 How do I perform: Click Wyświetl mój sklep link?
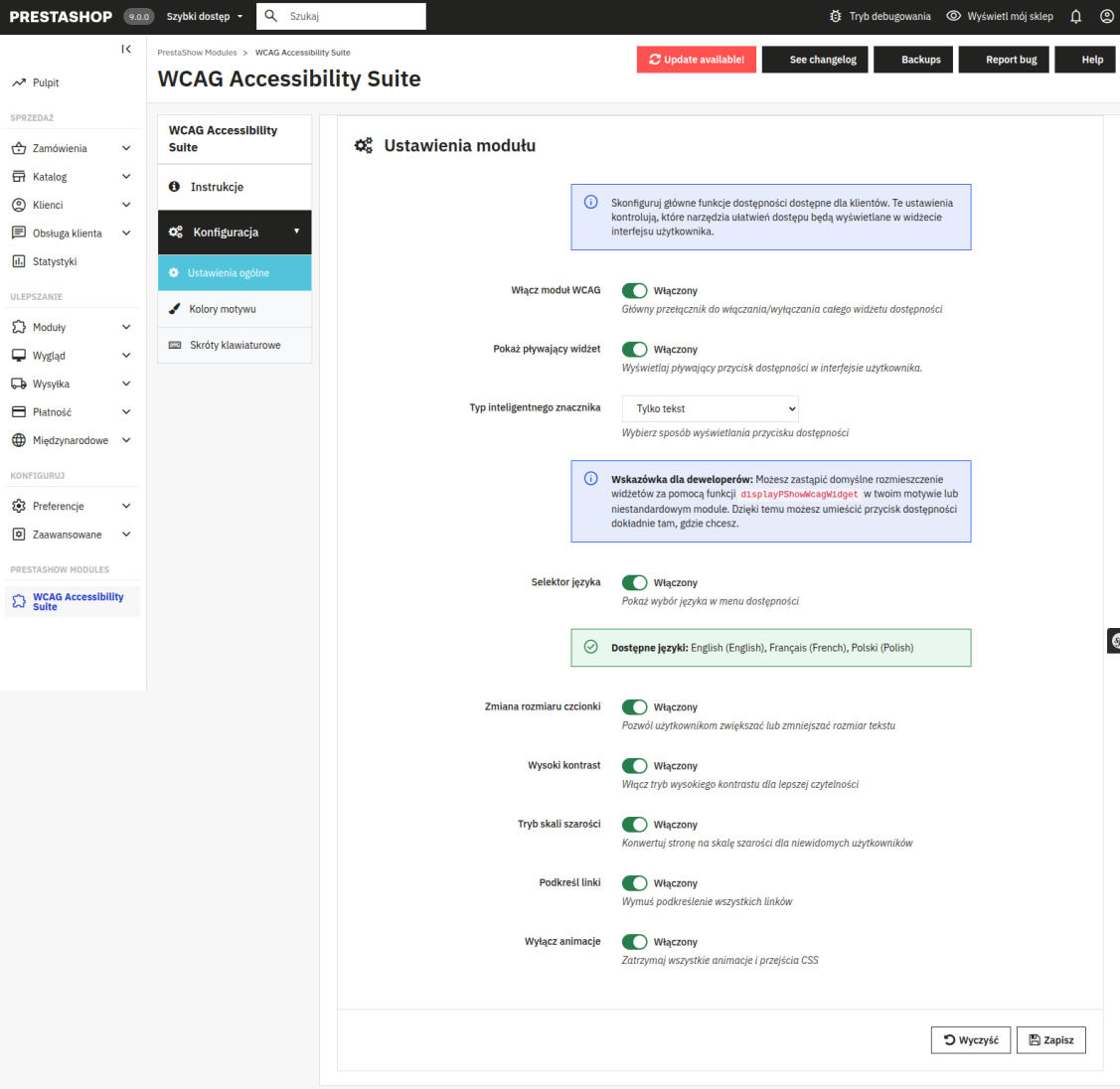(1000, 17)
